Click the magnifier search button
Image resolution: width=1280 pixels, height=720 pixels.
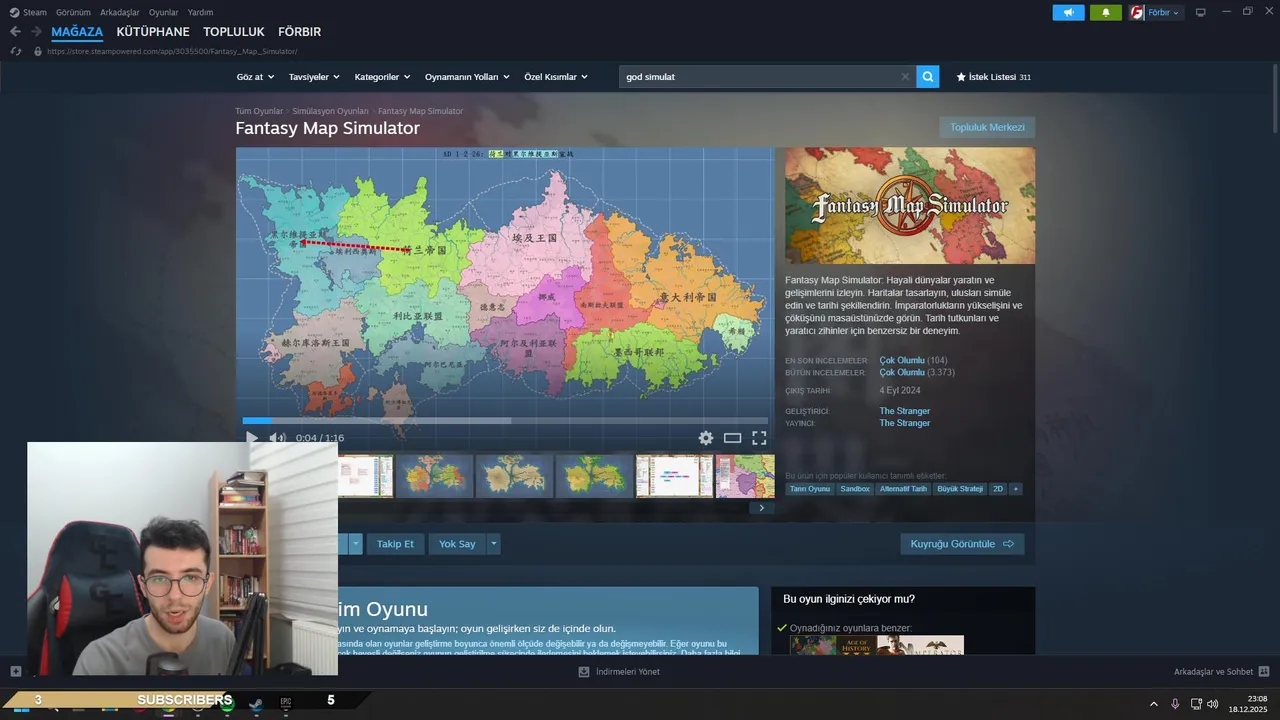coord(928,77)
